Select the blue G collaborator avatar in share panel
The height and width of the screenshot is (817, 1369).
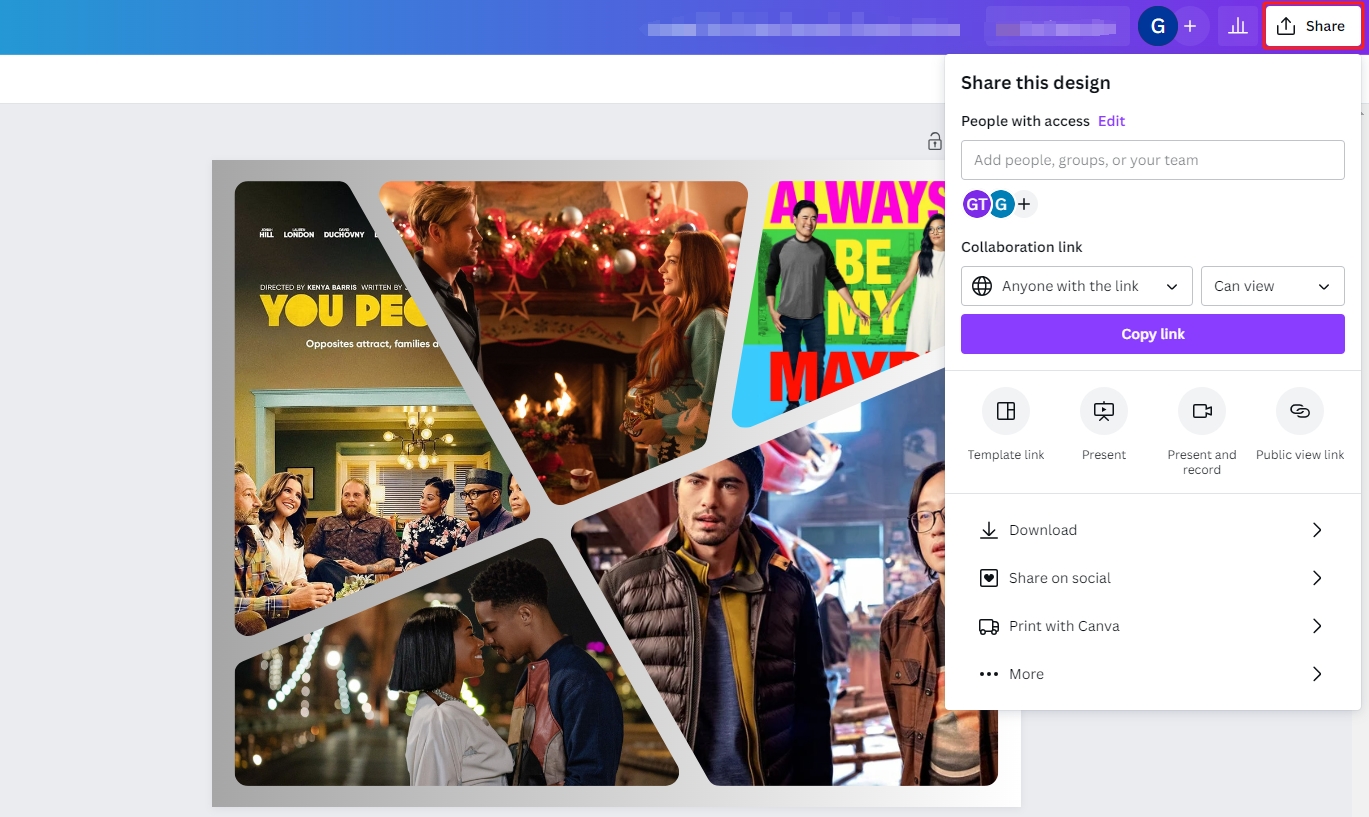[x=1000, y=204]
